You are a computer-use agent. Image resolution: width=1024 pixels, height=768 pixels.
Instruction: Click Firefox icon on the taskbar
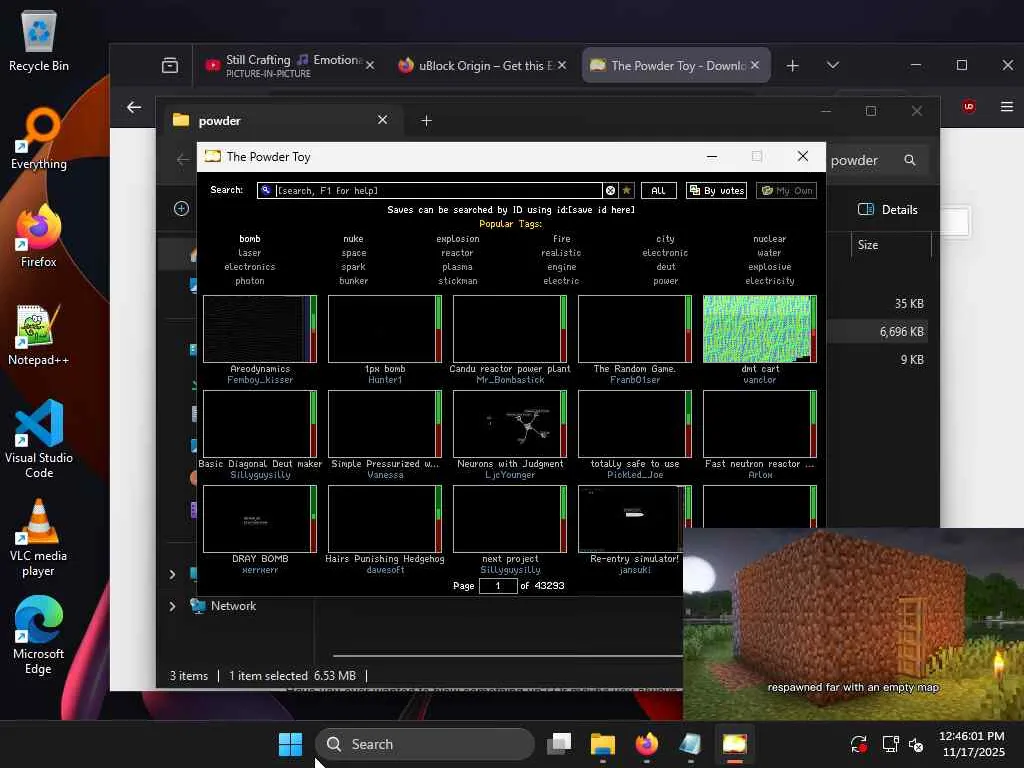(x=647, y=744)
